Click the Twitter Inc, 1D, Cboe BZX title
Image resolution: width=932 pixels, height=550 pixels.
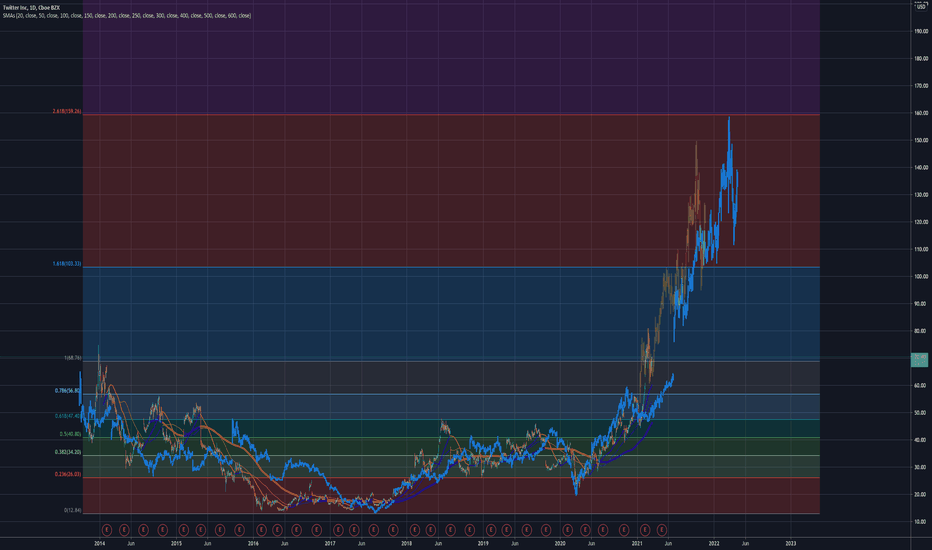tap(31, 8)
